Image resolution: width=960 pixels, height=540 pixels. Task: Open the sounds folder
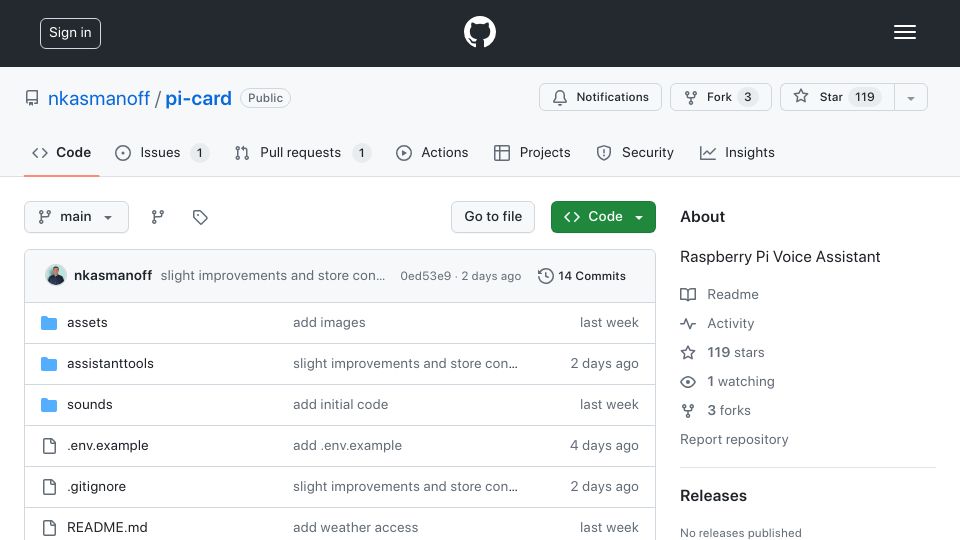90,405
